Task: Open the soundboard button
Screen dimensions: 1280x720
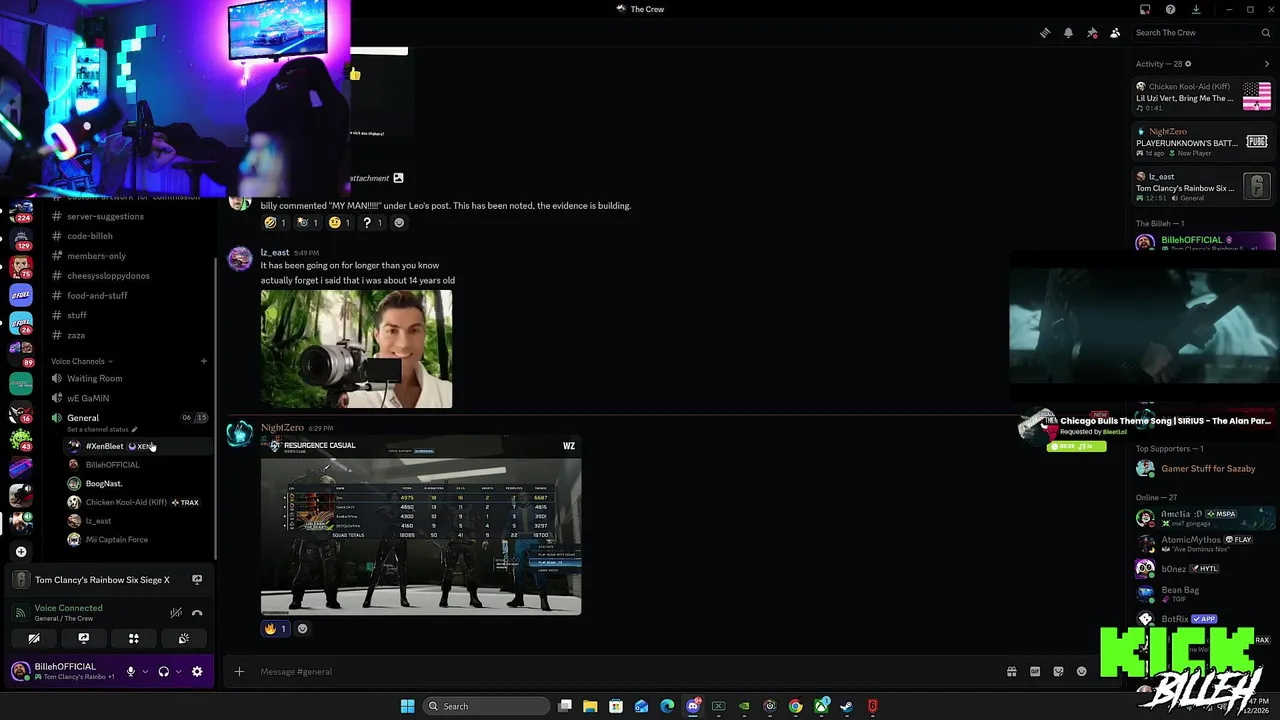Action: 184,638
